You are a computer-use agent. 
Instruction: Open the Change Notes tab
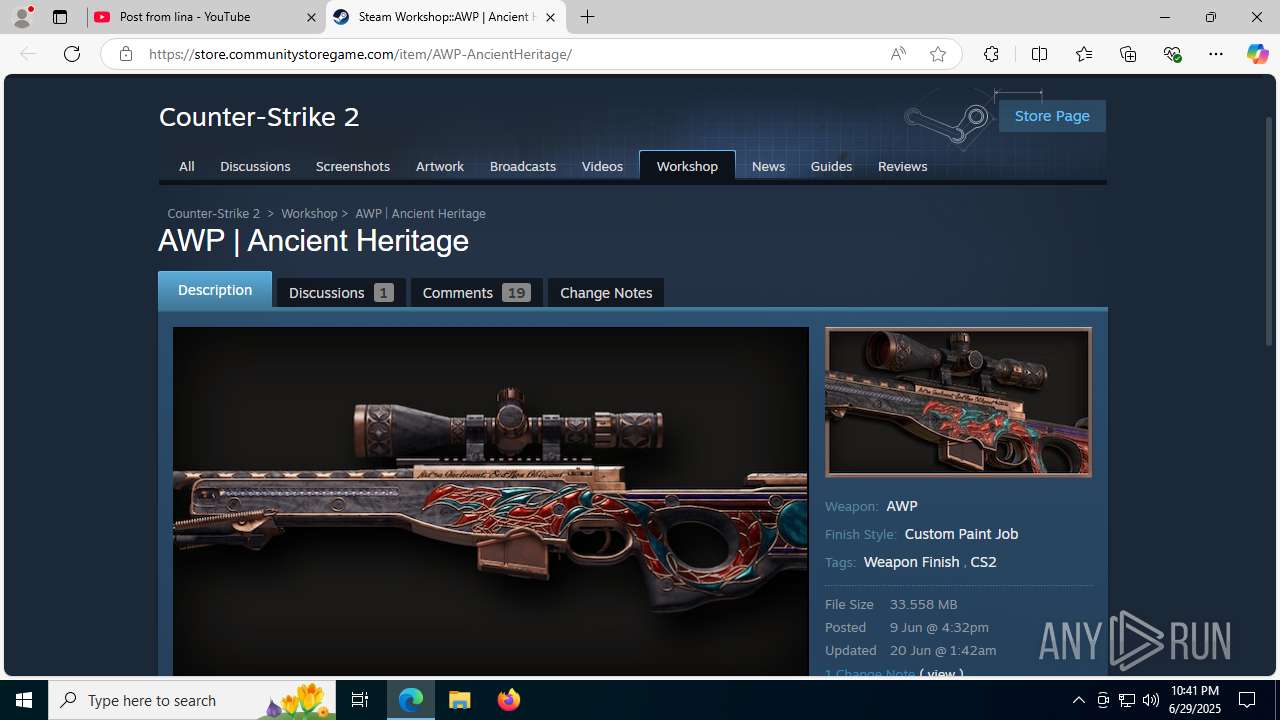tap(606, 292)
